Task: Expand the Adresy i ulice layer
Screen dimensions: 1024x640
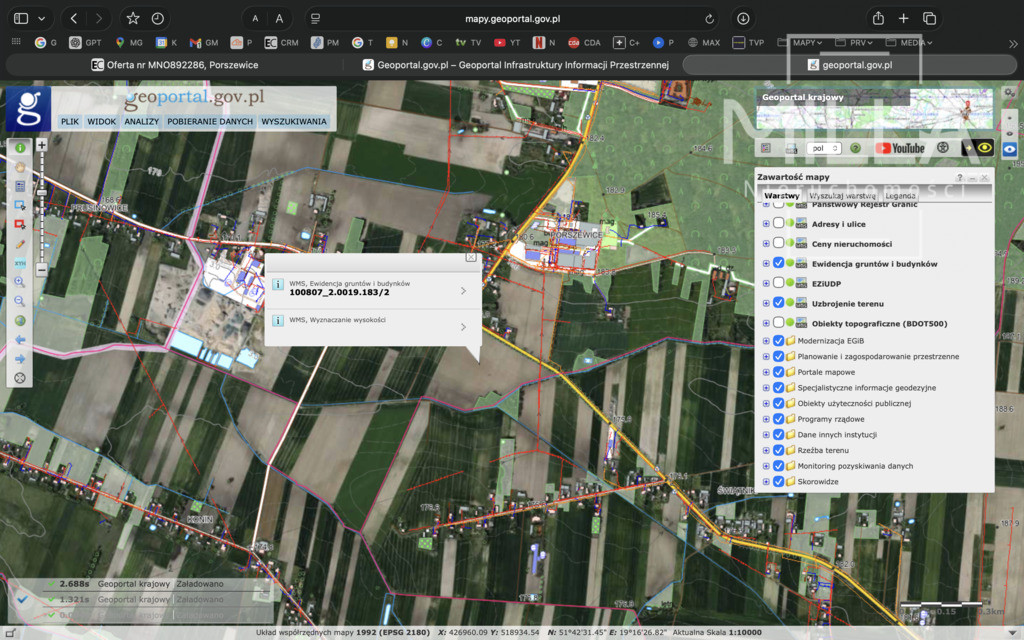Action: (766, 223)
